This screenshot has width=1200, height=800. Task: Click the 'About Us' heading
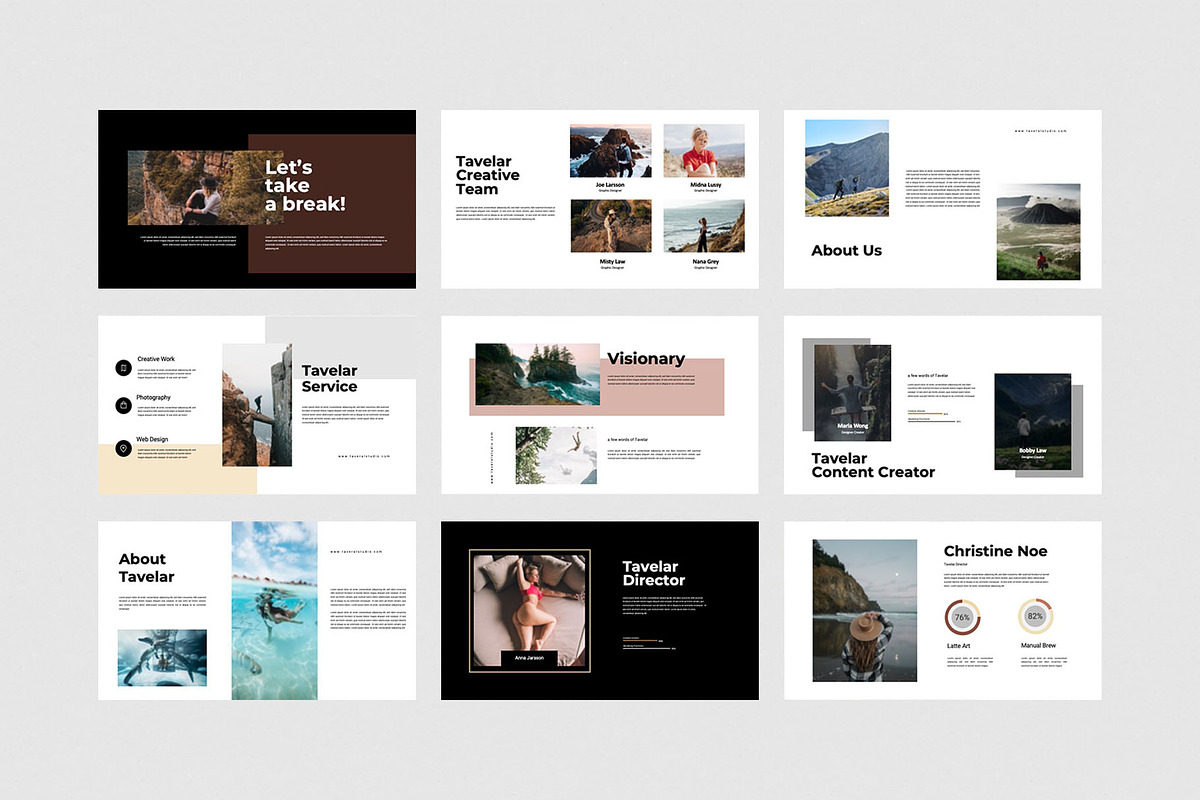point(847,251)
